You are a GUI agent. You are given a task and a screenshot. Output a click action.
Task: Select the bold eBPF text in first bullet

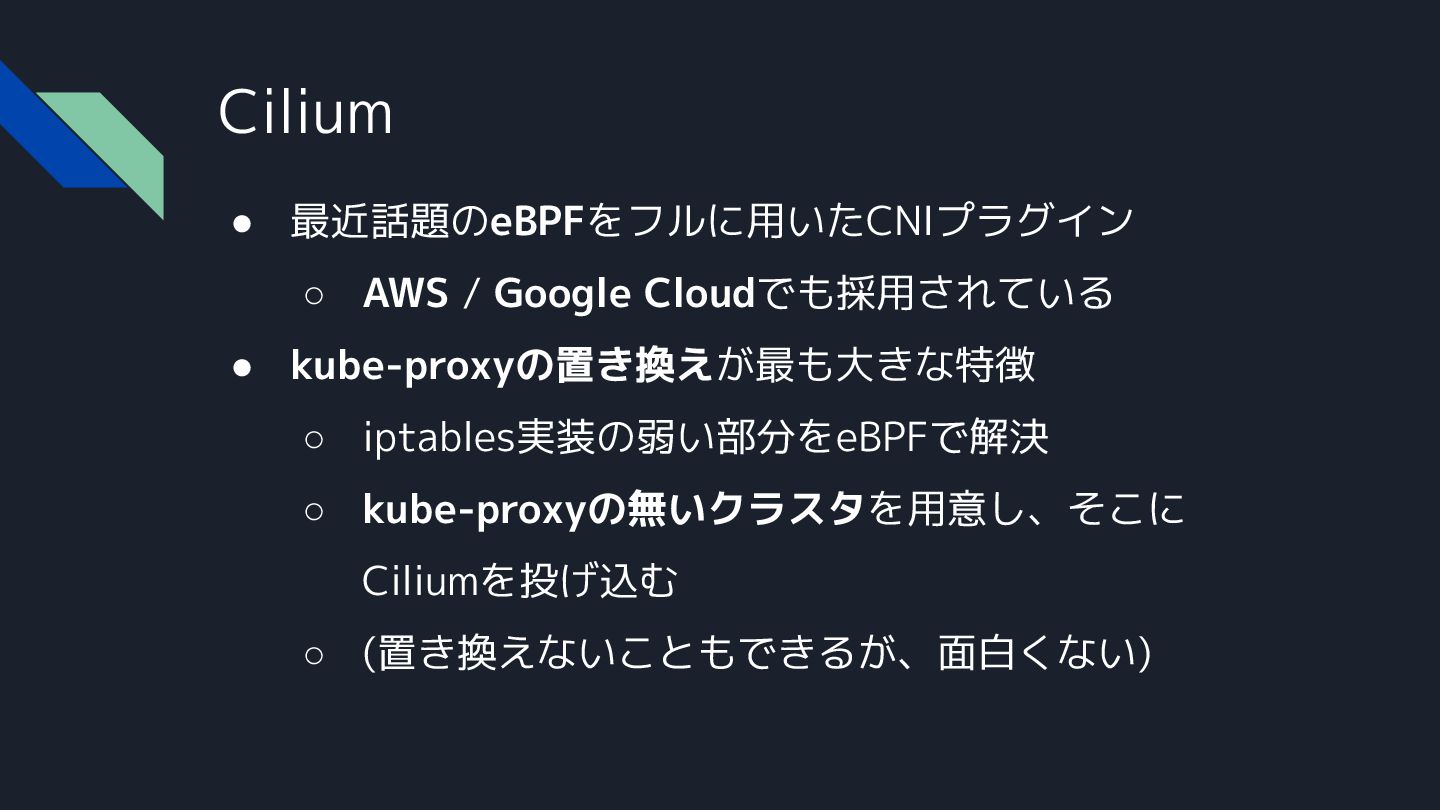(x=537, y=221)
